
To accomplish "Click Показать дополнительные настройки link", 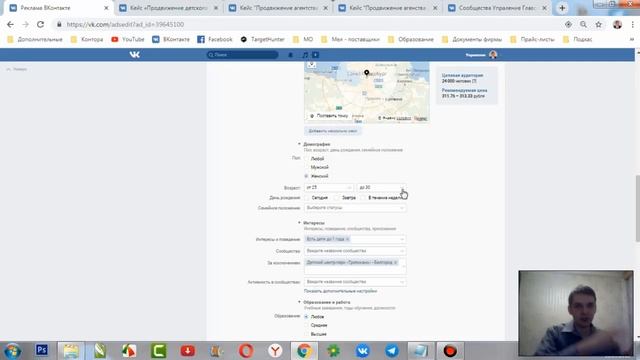I will pyautogui.click(x=340, y=291).
